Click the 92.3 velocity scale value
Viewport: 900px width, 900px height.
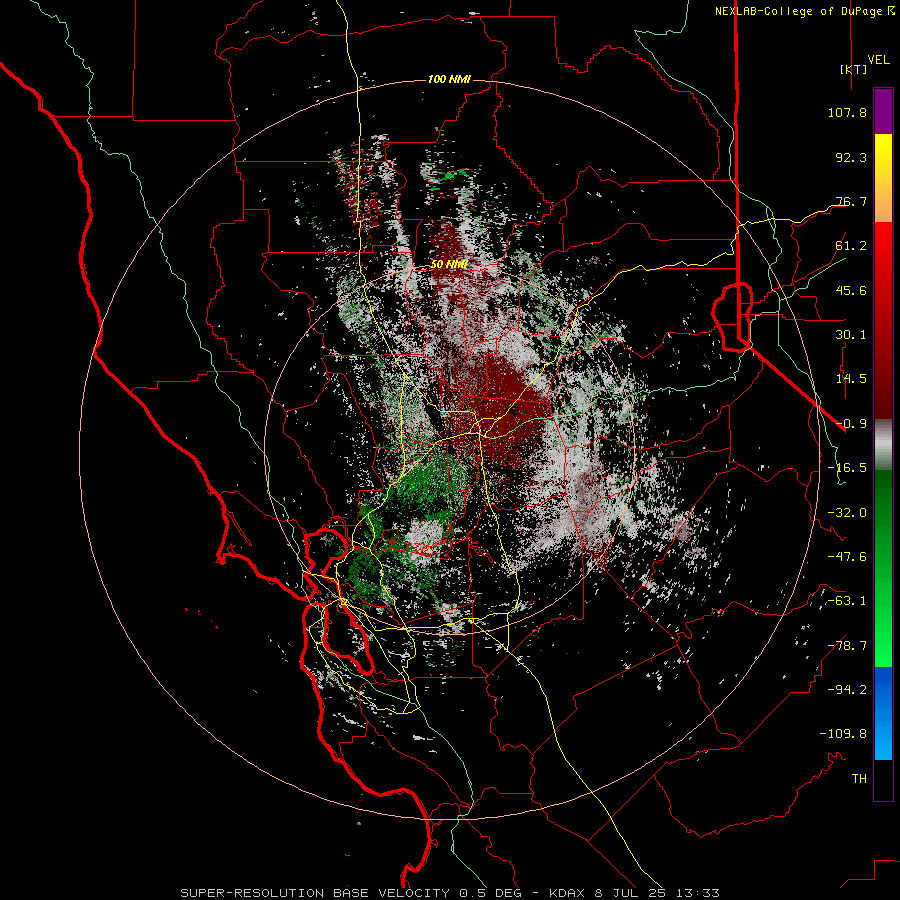tap(851, 157)
